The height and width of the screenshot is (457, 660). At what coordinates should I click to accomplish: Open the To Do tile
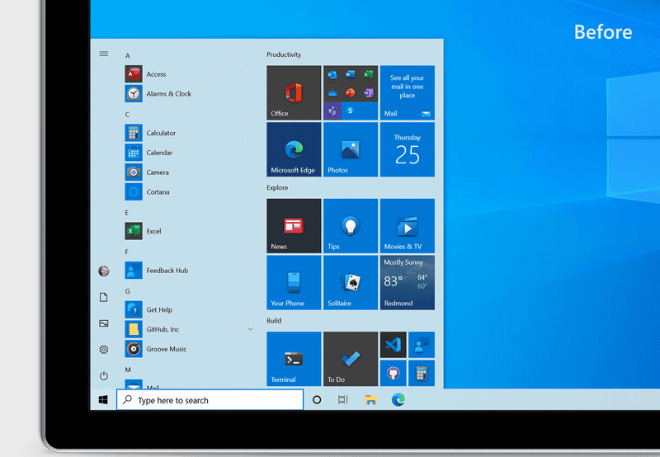tap(350, 359)
